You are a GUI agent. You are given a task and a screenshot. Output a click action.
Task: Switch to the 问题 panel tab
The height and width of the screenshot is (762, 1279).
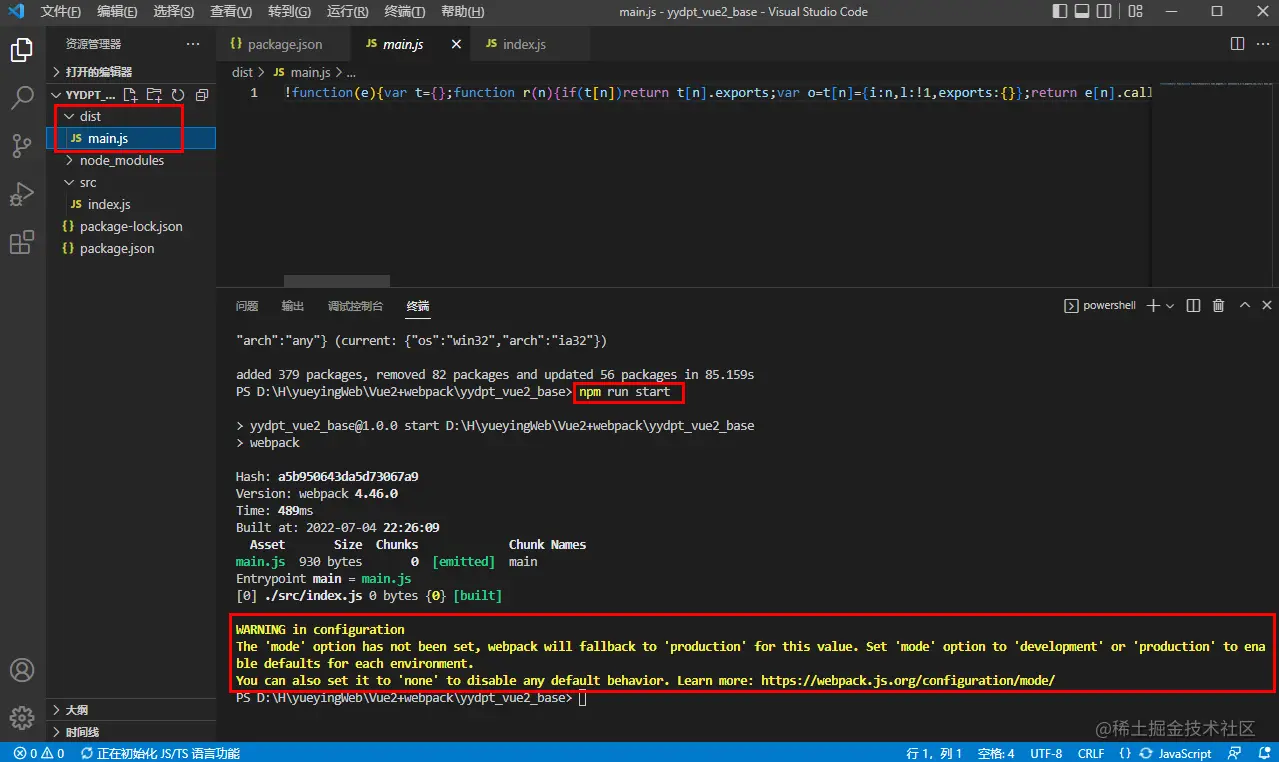coord(247,306)
